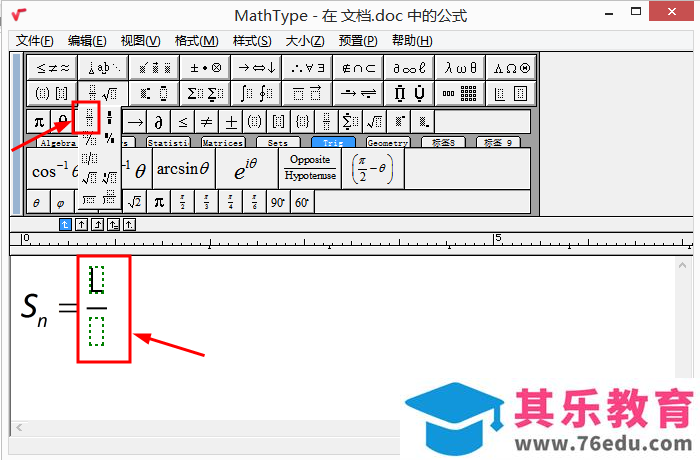
Task: Open the matrix templates palette
Action: point(460,93)
